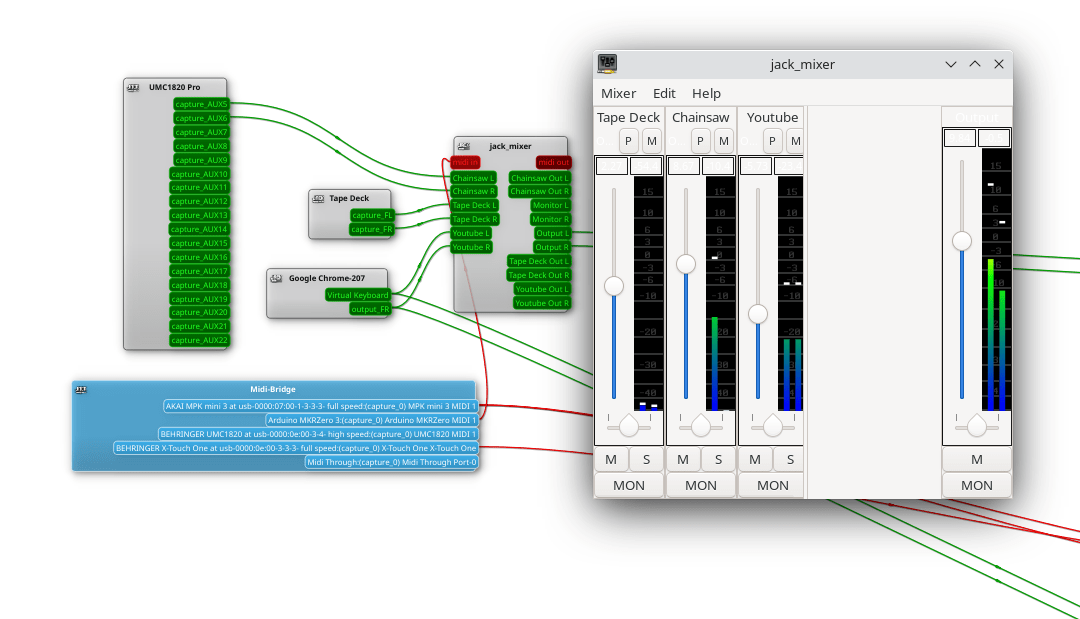Open the Help menu

(x=706, y=93)
